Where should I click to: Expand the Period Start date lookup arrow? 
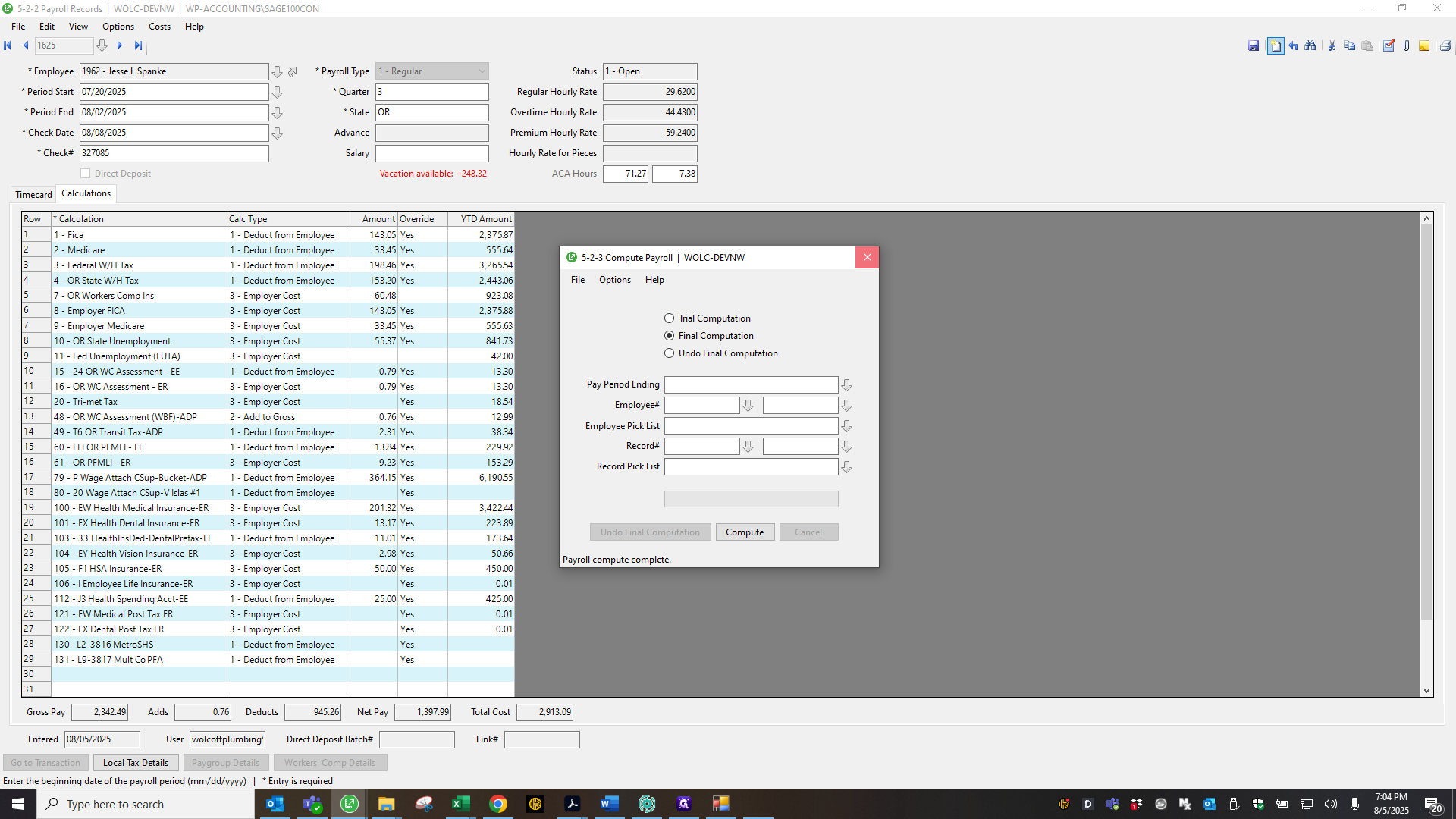point(278,92)
